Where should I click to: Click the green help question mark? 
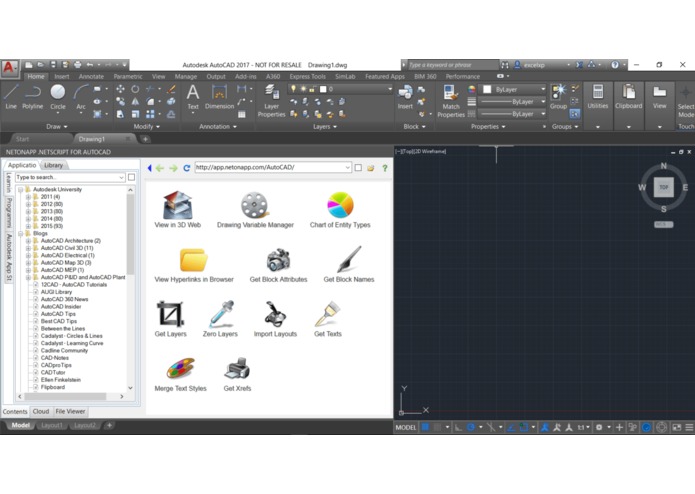click(x=385, y=168)
